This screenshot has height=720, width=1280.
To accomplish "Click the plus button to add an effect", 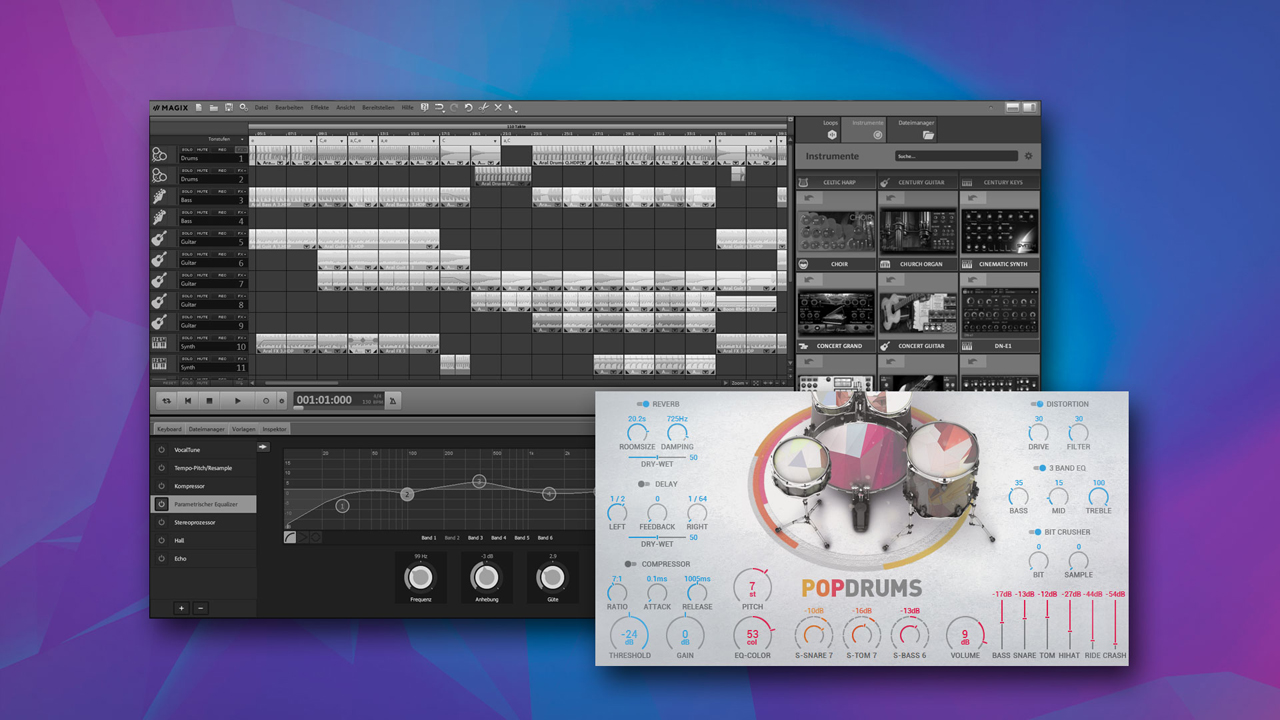I will coord(181,608).
